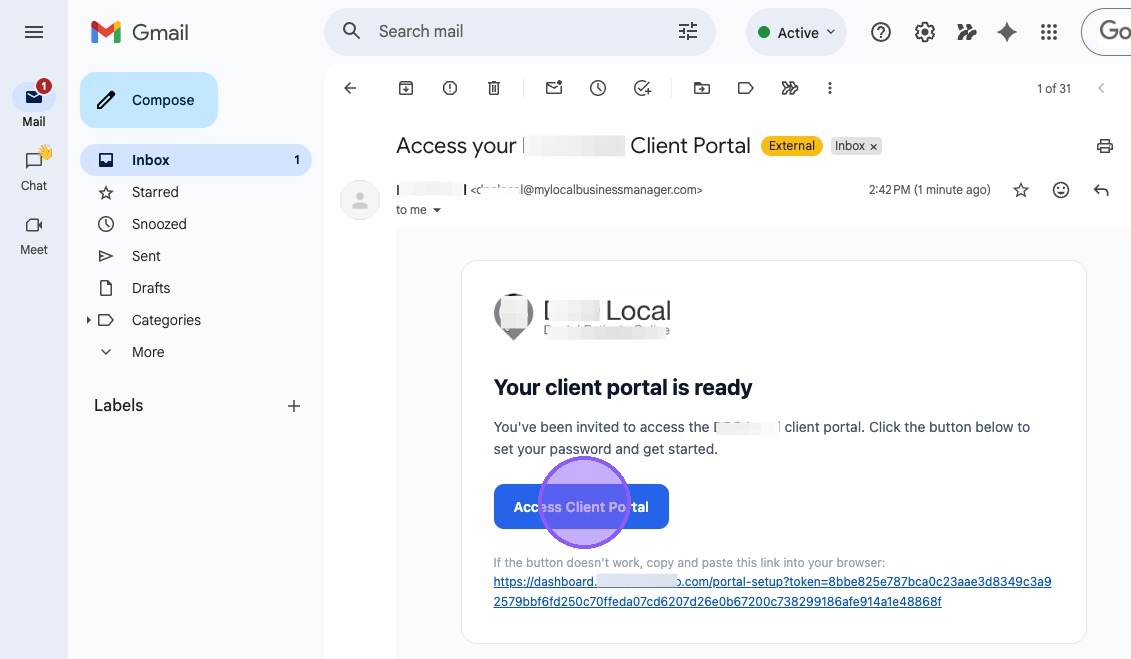
Task: Go back to inbox arrow
Action: click(x=351, y=88)
